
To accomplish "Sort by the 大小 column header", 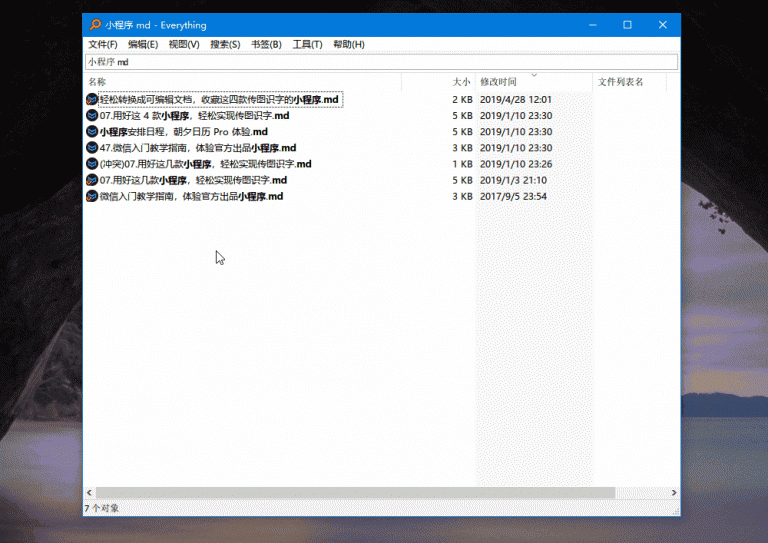I will [x=461, y=82].
